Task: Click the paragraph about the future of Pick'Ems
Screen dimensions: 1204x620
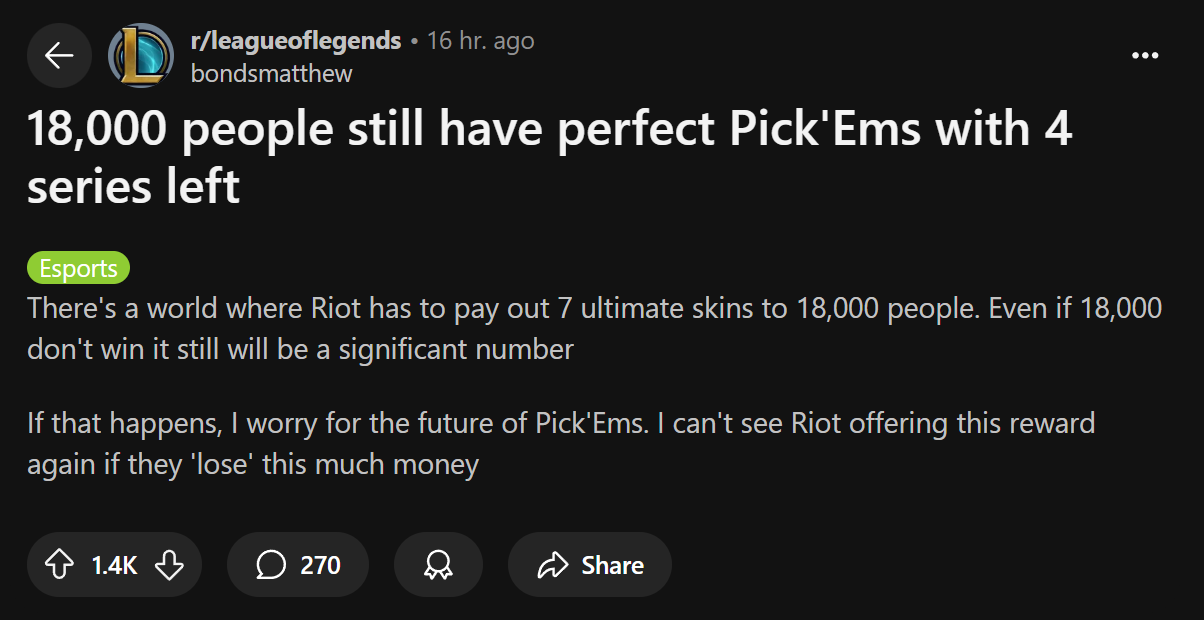Action: [x=561, y=443]
